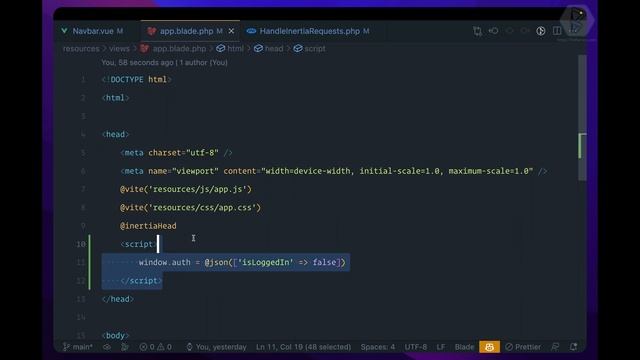This screenshot has height=360, width=640.
Task: Click the Ln 11, Col 19 position indicator
Action: tap(303, 347)
